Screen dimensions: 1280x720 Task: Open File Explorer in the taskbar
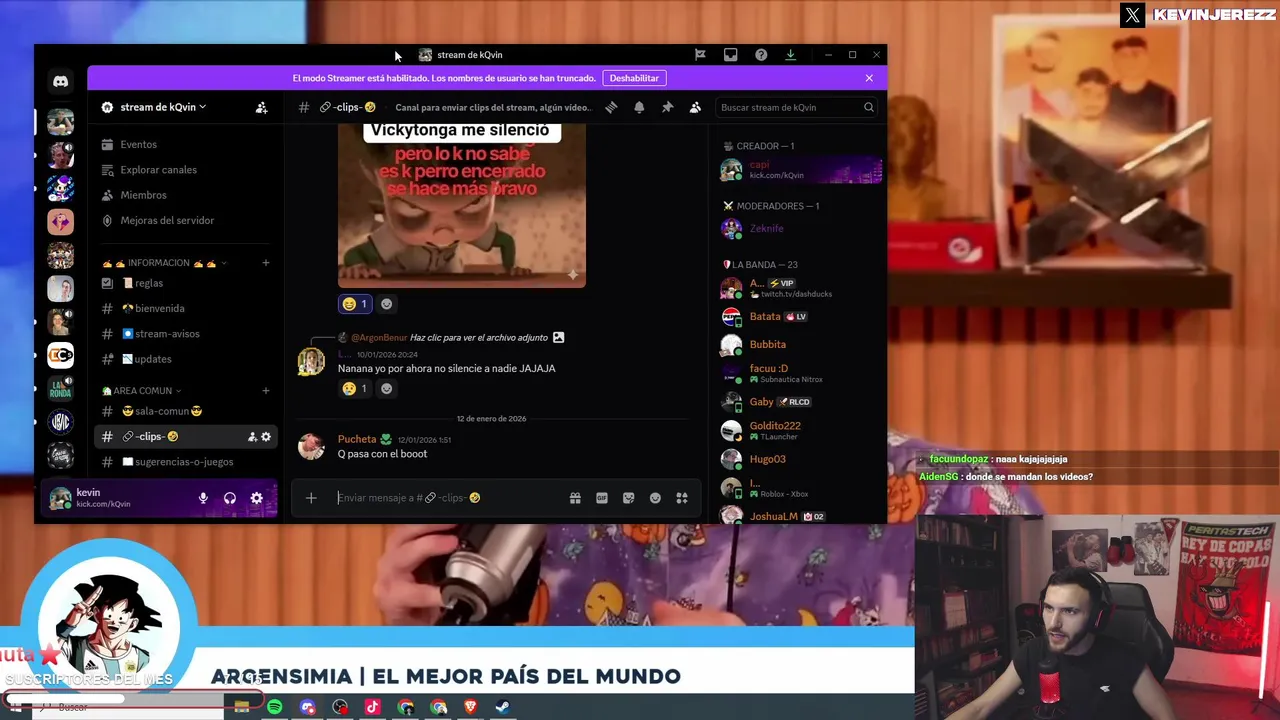click(241, 707)
